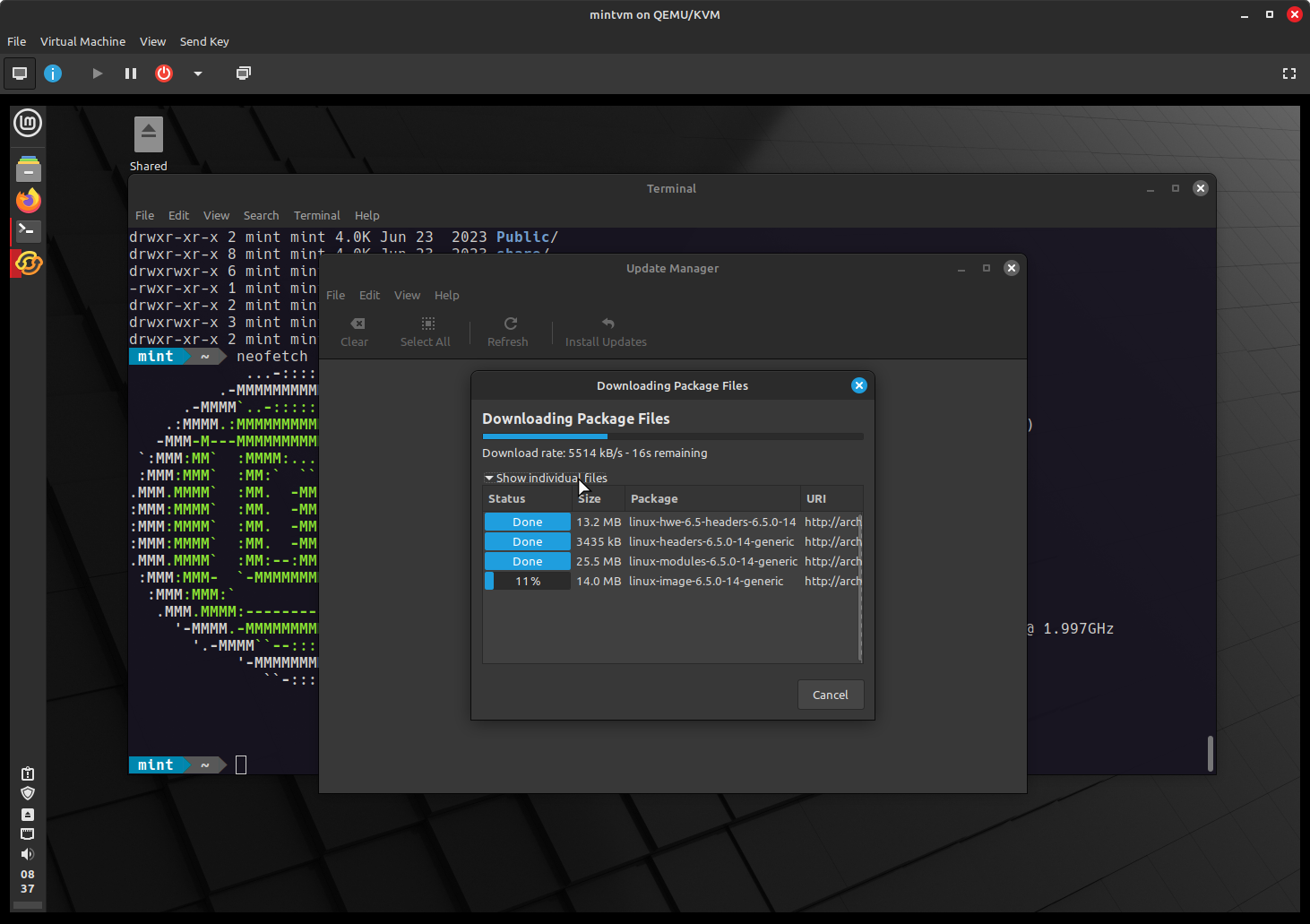Open Terminal window's Edit menu
The width and height of the screenshot is (1310, 924).
tap(178, 215)
